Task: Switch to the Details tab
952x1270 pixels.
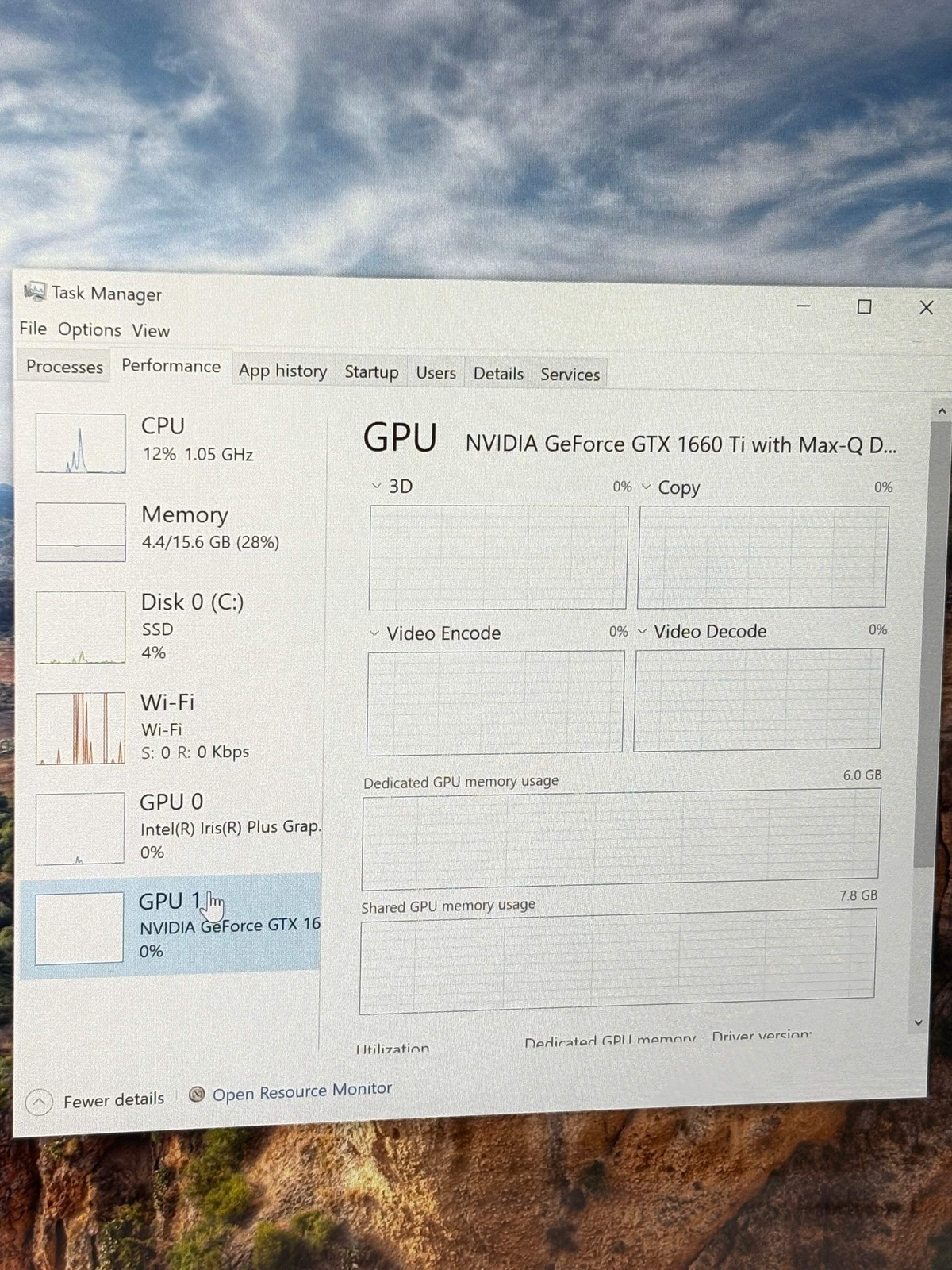Action: [x=498, y=374]
